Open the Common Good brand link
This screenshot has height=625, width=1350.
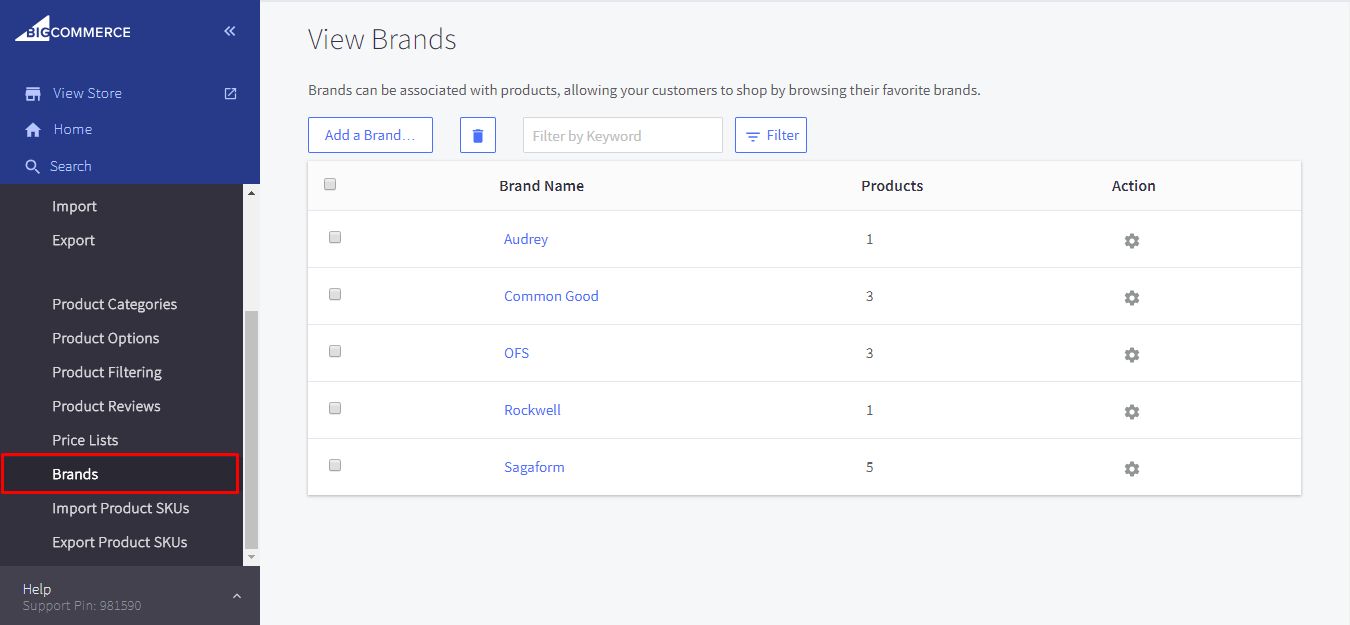click(551, 296)
